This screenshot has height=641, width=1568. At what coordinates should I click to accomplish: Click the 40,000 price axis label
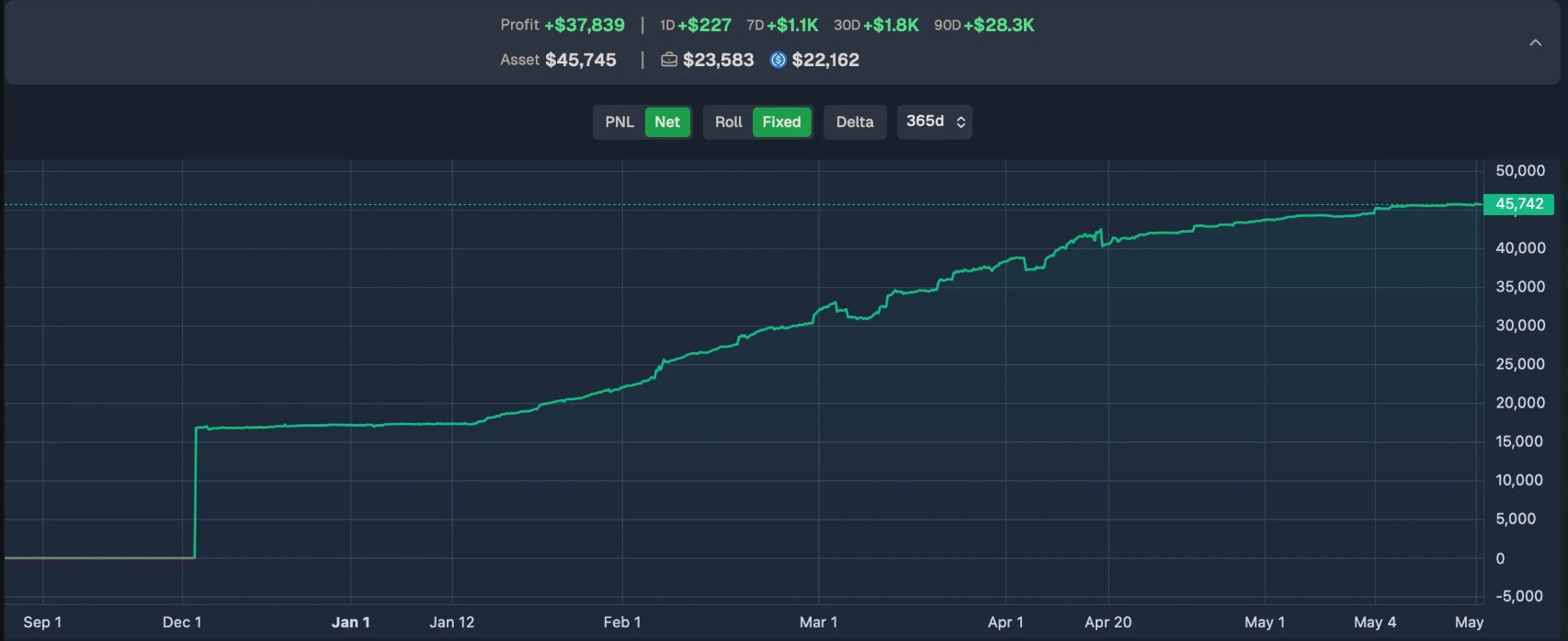tap(1520, 248)
